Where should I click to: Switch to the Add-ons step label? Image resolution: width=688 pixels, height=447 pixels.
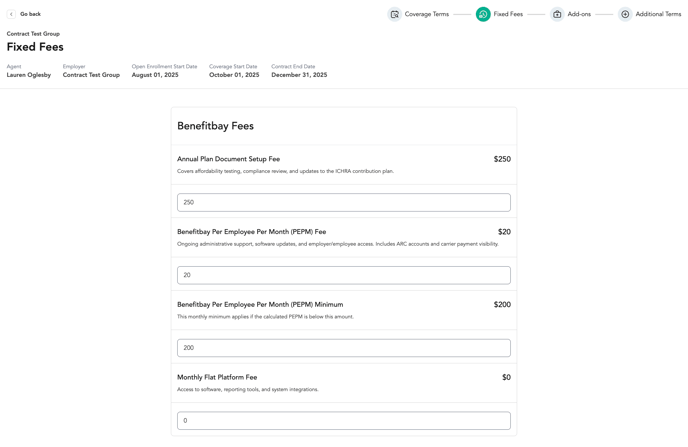tap(579, 14)
